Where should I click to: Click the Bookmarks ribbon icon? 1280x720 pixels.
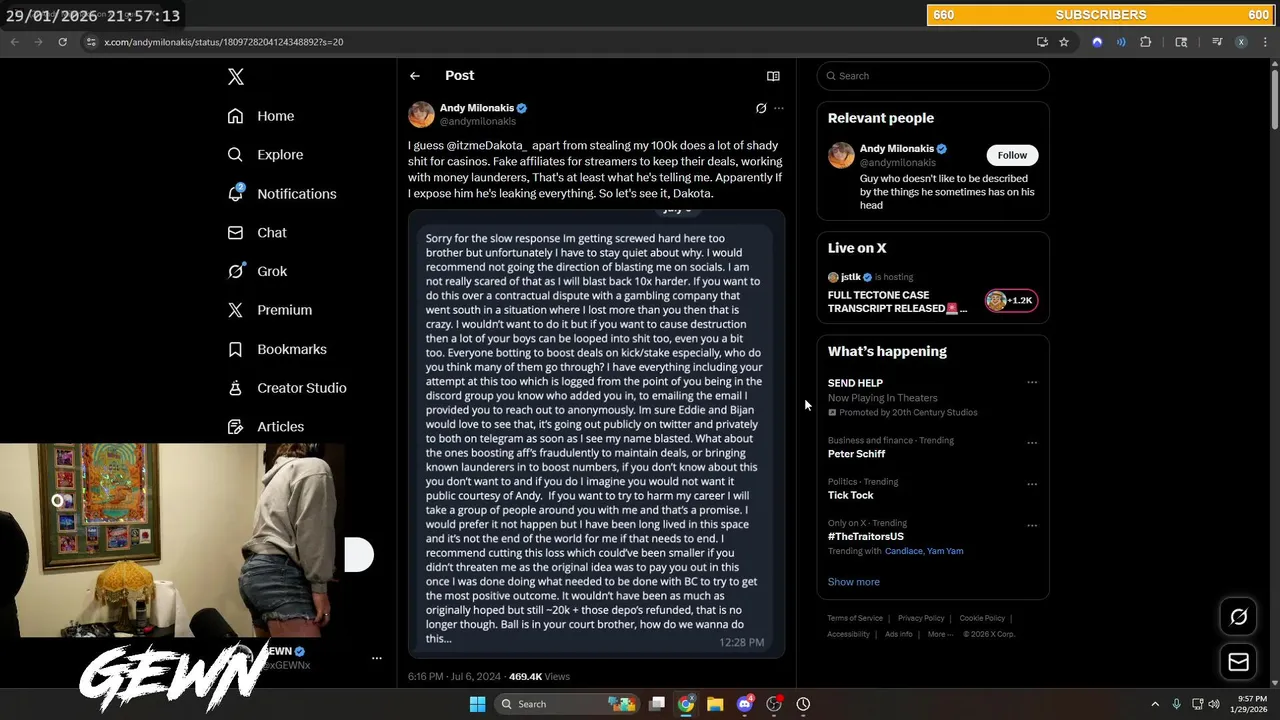point(235,349)
